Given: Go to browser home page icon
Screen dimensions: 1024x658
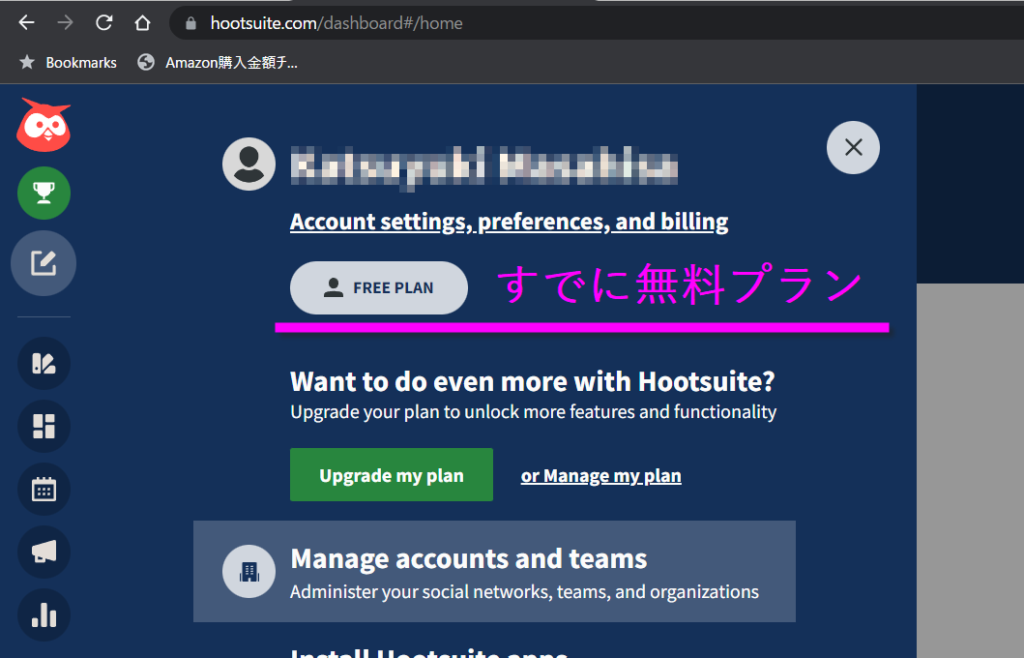Looking at the screenshot, I should (x=142, y=23).
